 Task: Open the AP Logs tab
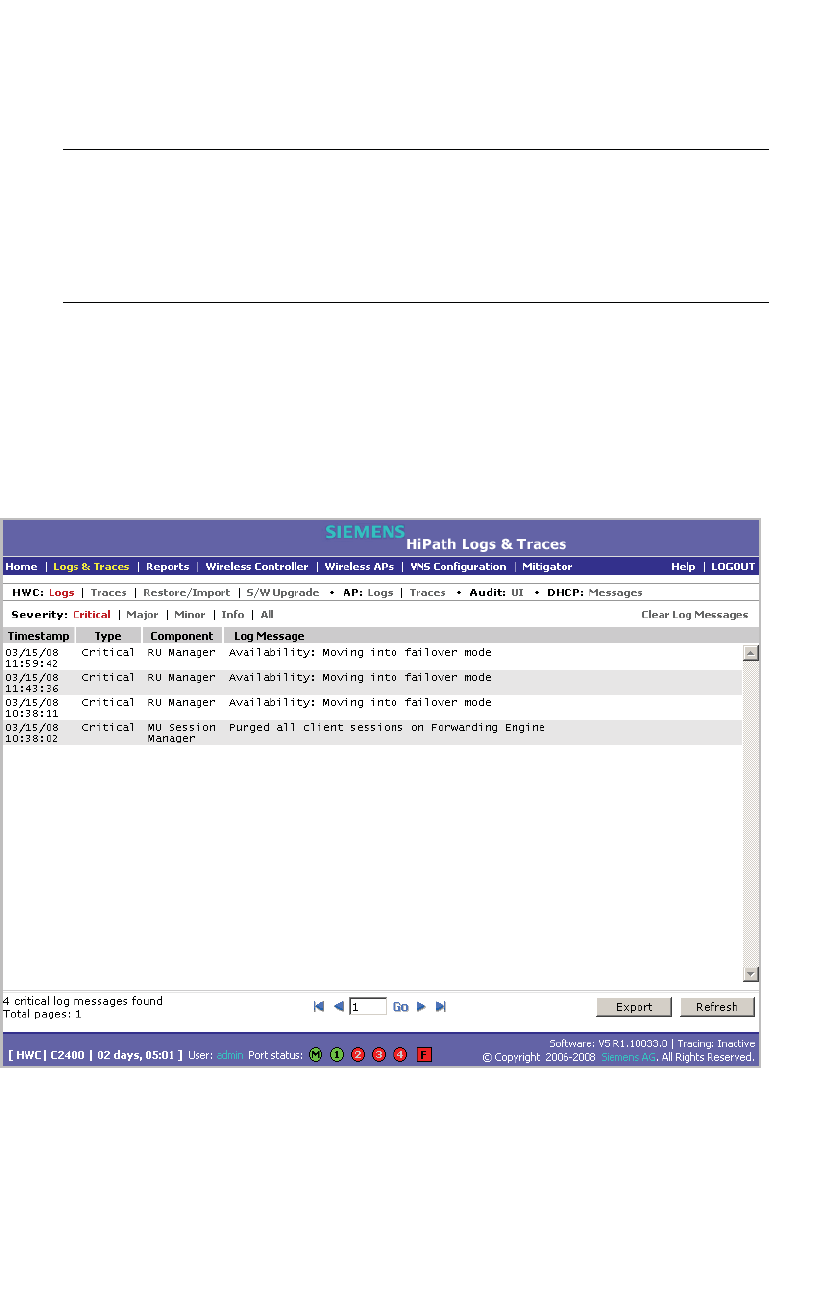point(380,592)
